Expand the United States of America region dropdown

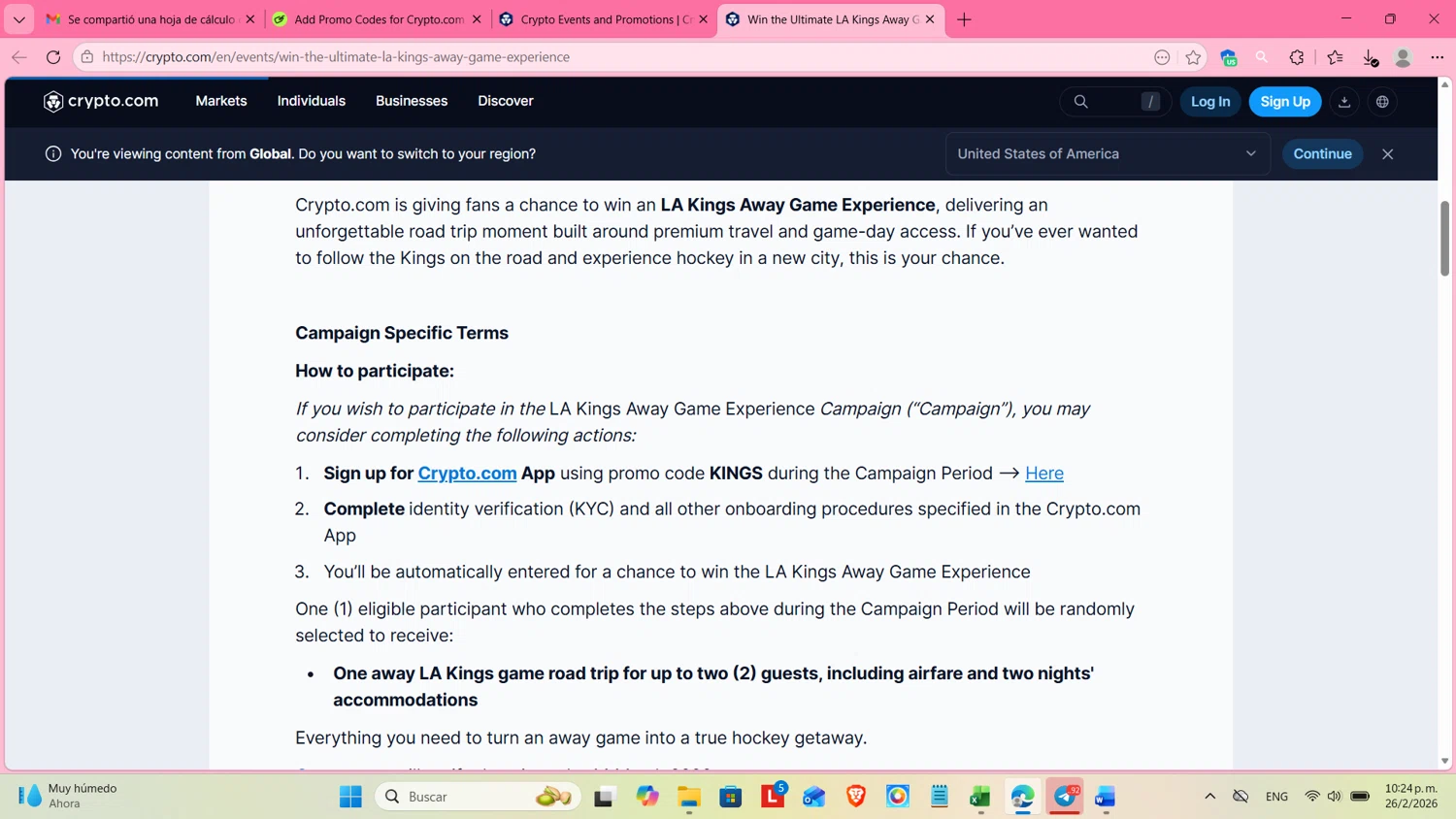pos(1108,154)
